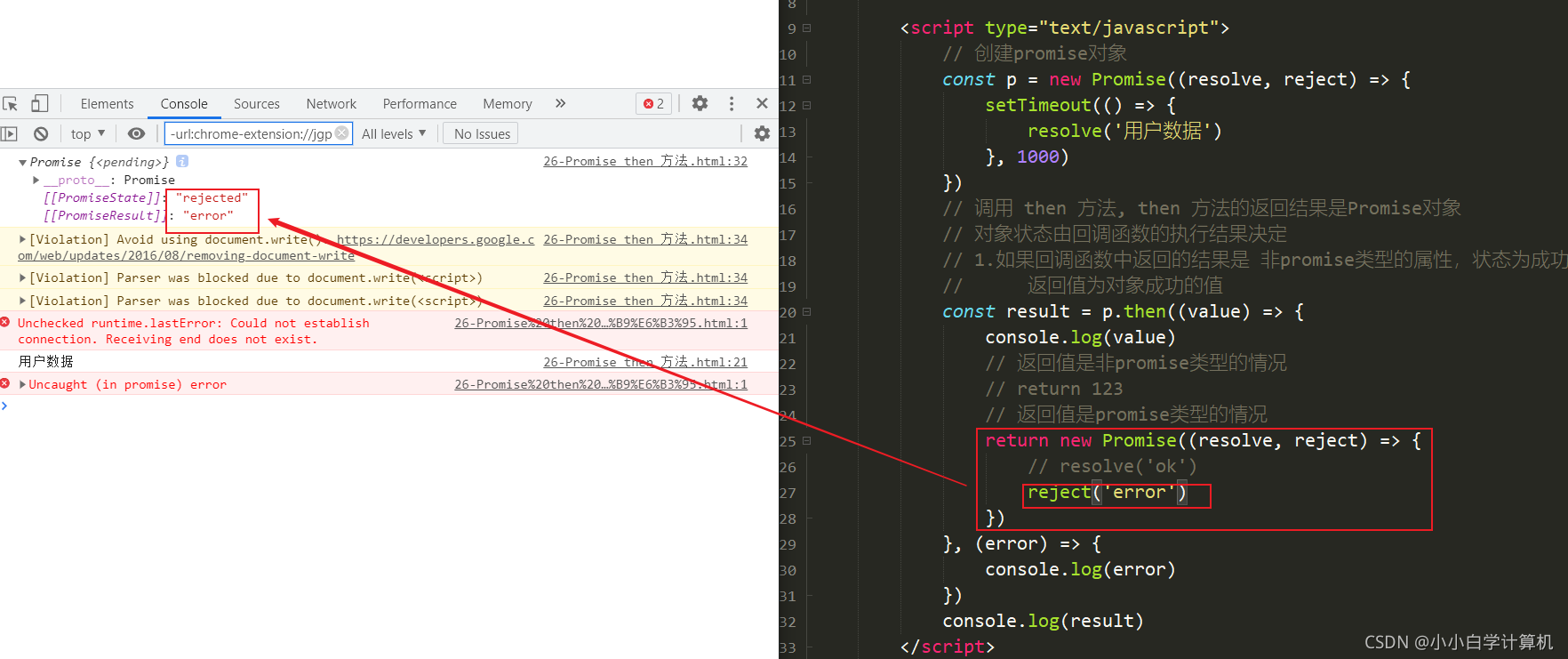
Task: Clear the console log
Action: [41, 133]
